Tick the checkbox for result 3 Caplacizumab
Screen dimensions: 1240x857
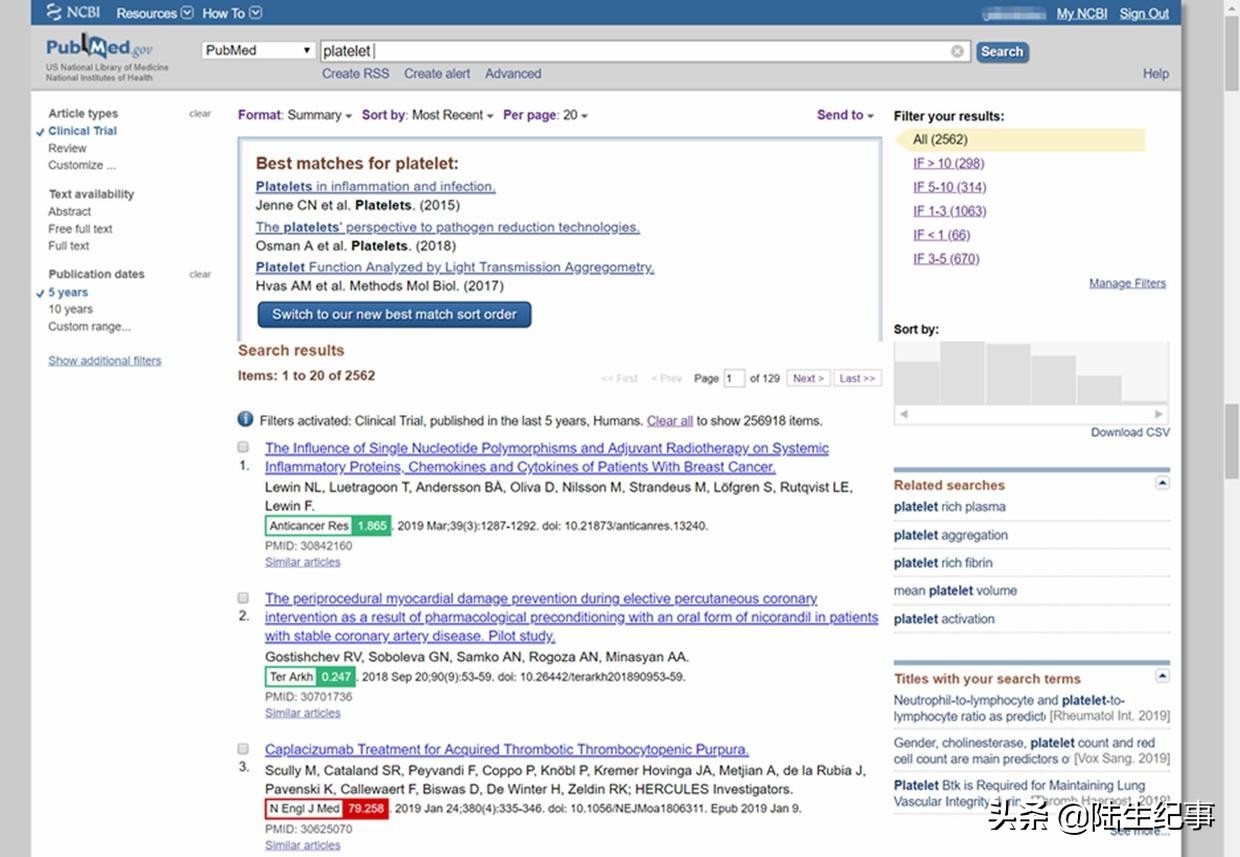[243, 748]
